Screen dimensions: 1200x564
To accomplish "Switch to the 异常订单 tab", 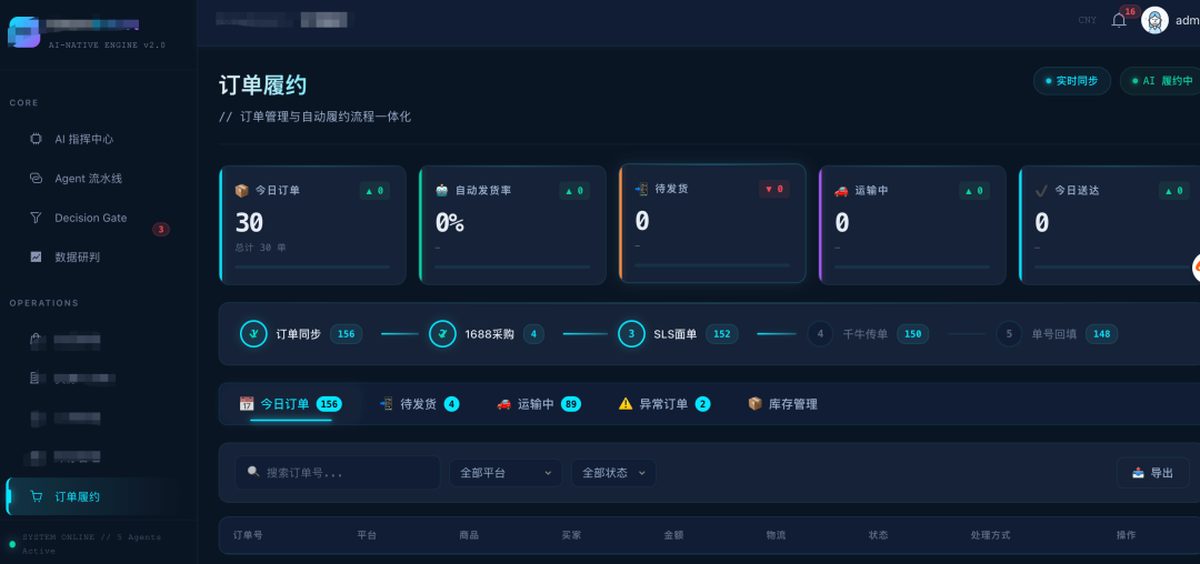I will tap(664, 404).
